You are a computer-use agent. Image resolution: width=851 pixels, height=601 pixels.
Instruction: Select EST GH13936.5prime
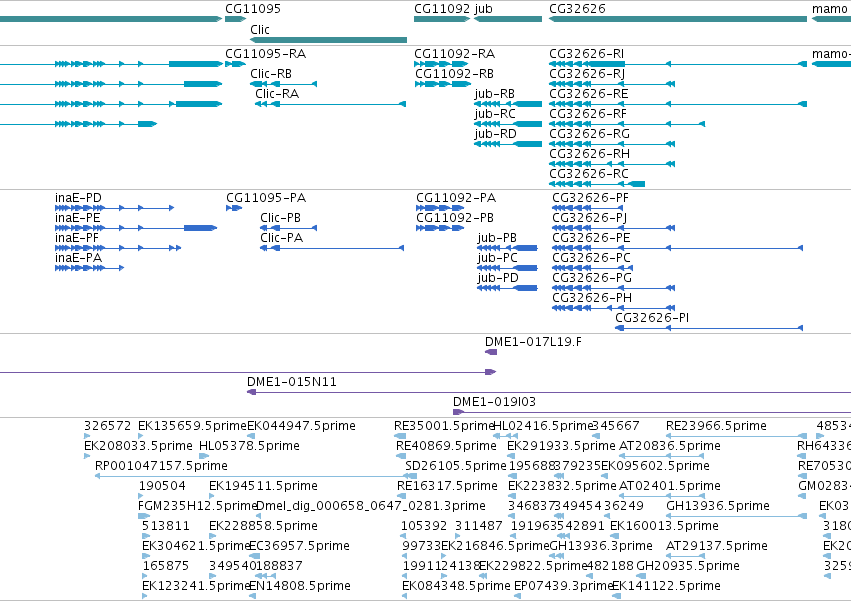click(717, 506)
